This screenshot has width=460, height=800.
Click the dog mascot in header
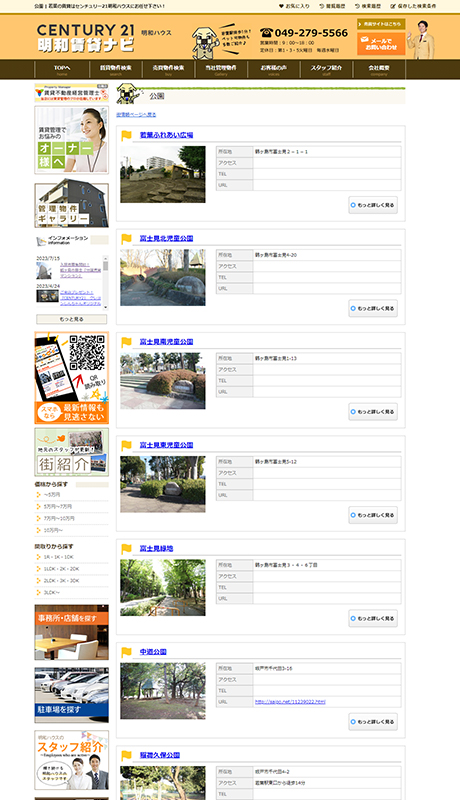click(206, 42)
